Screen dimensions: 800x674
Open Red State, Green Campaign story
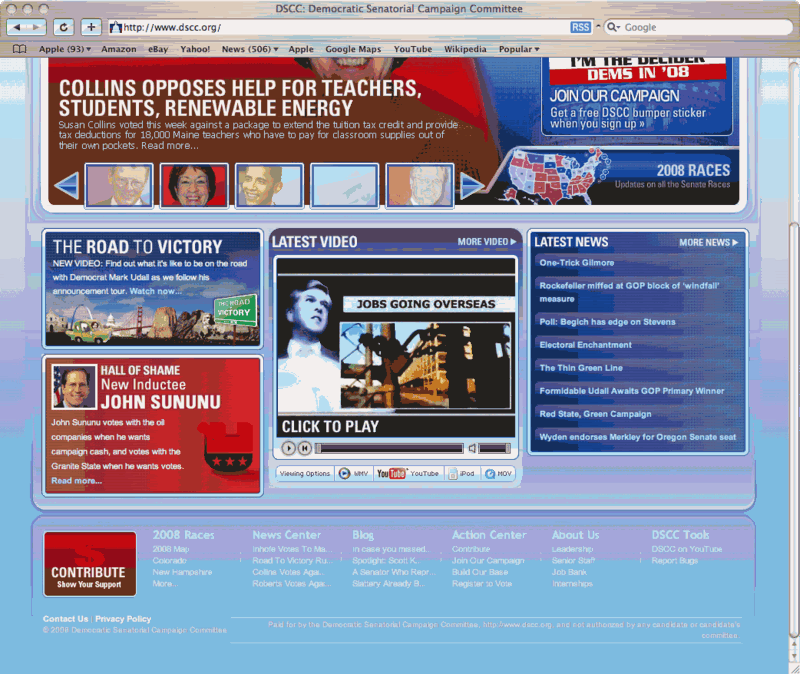[595, 414]
